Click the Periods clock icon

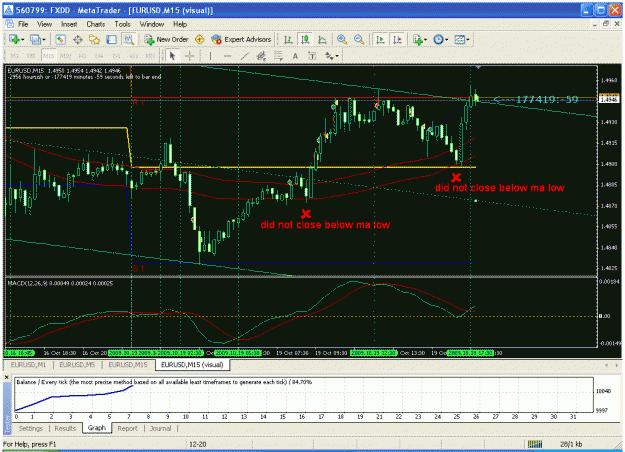click(438, 39)
